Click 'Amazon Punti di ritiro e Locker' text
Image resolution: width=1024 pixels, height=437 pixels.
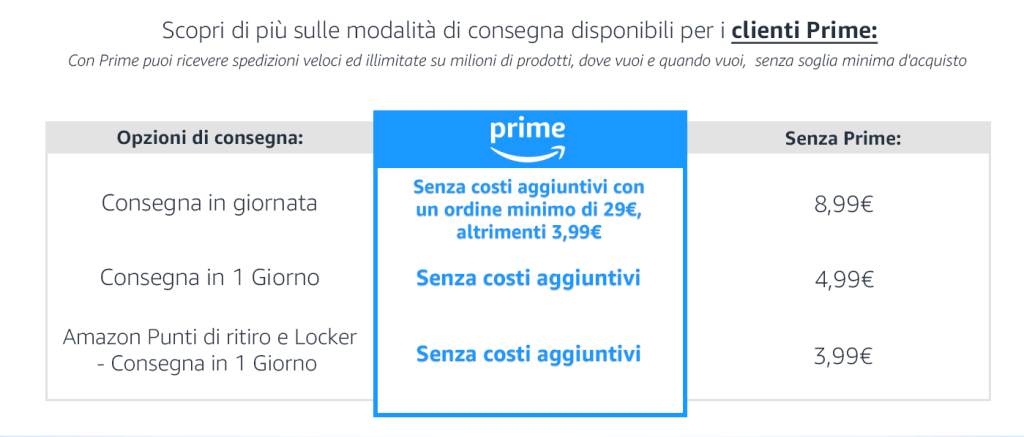[x=210, y=338]
